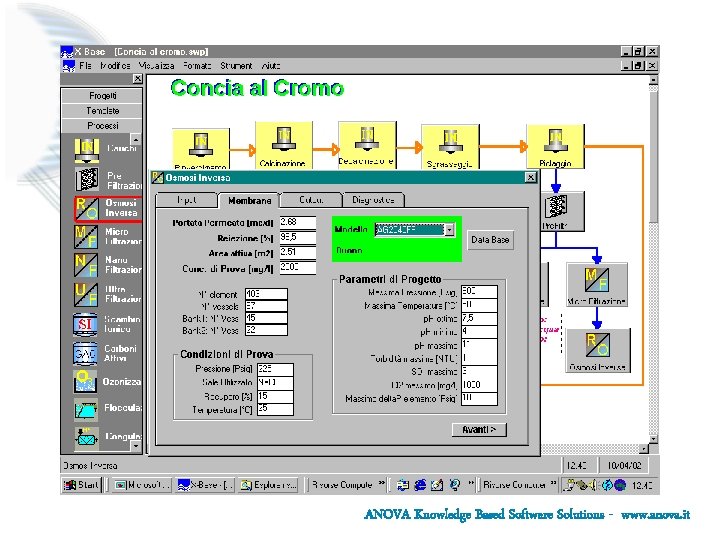Click the main diagram vertical scrollbar
The image size is (720, 540).
(653, 259)
